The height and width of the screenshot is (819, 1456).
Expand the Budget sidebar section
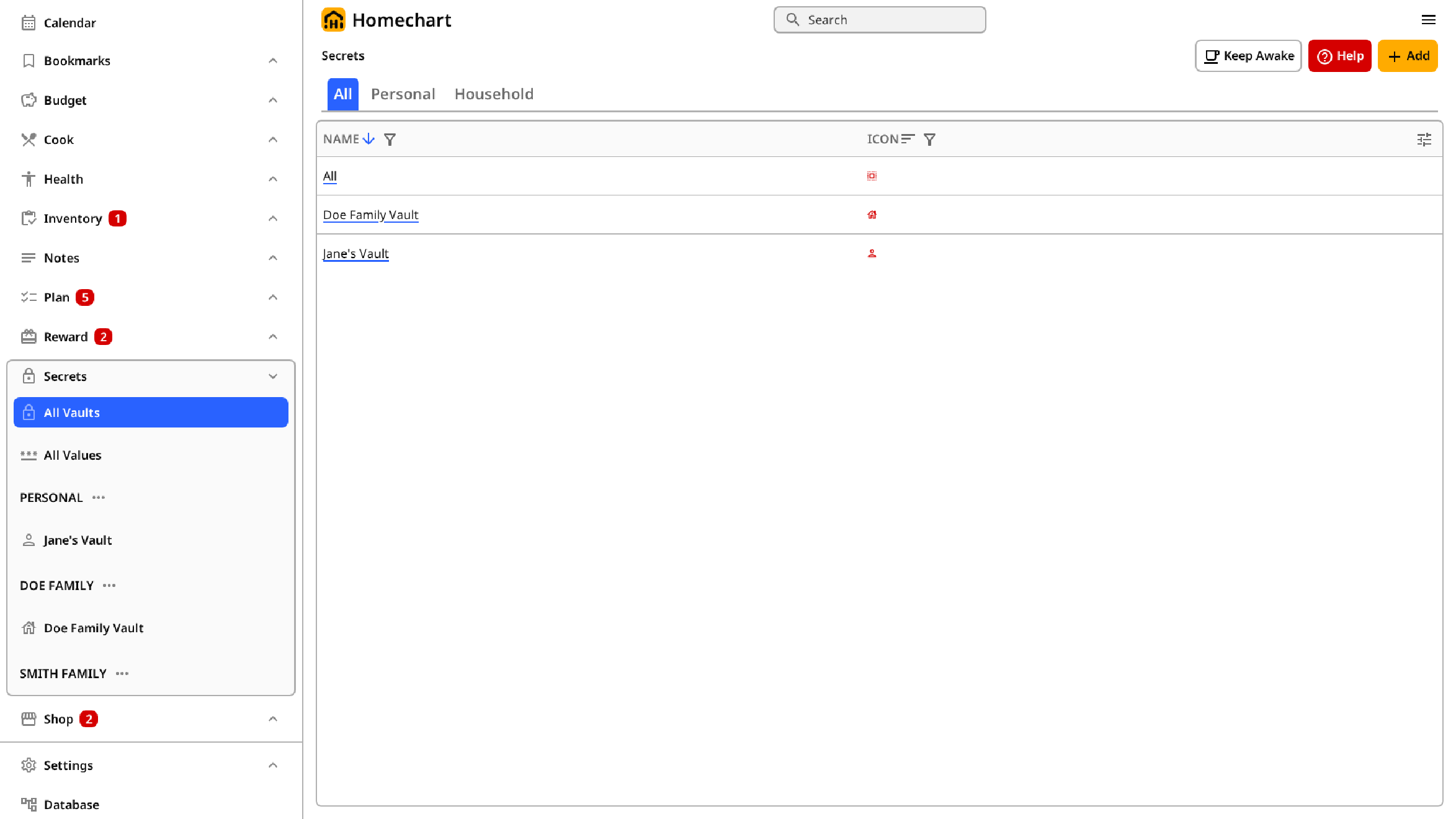(x=273, y=101)
